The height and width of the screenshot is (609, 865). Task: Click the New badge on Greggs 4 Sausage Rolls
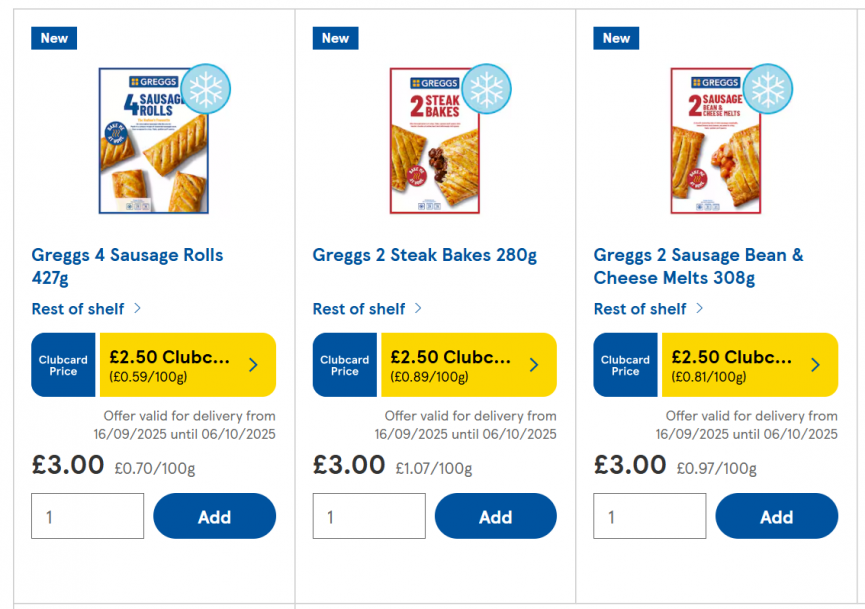pyautogui.click(x=53, y=37)
